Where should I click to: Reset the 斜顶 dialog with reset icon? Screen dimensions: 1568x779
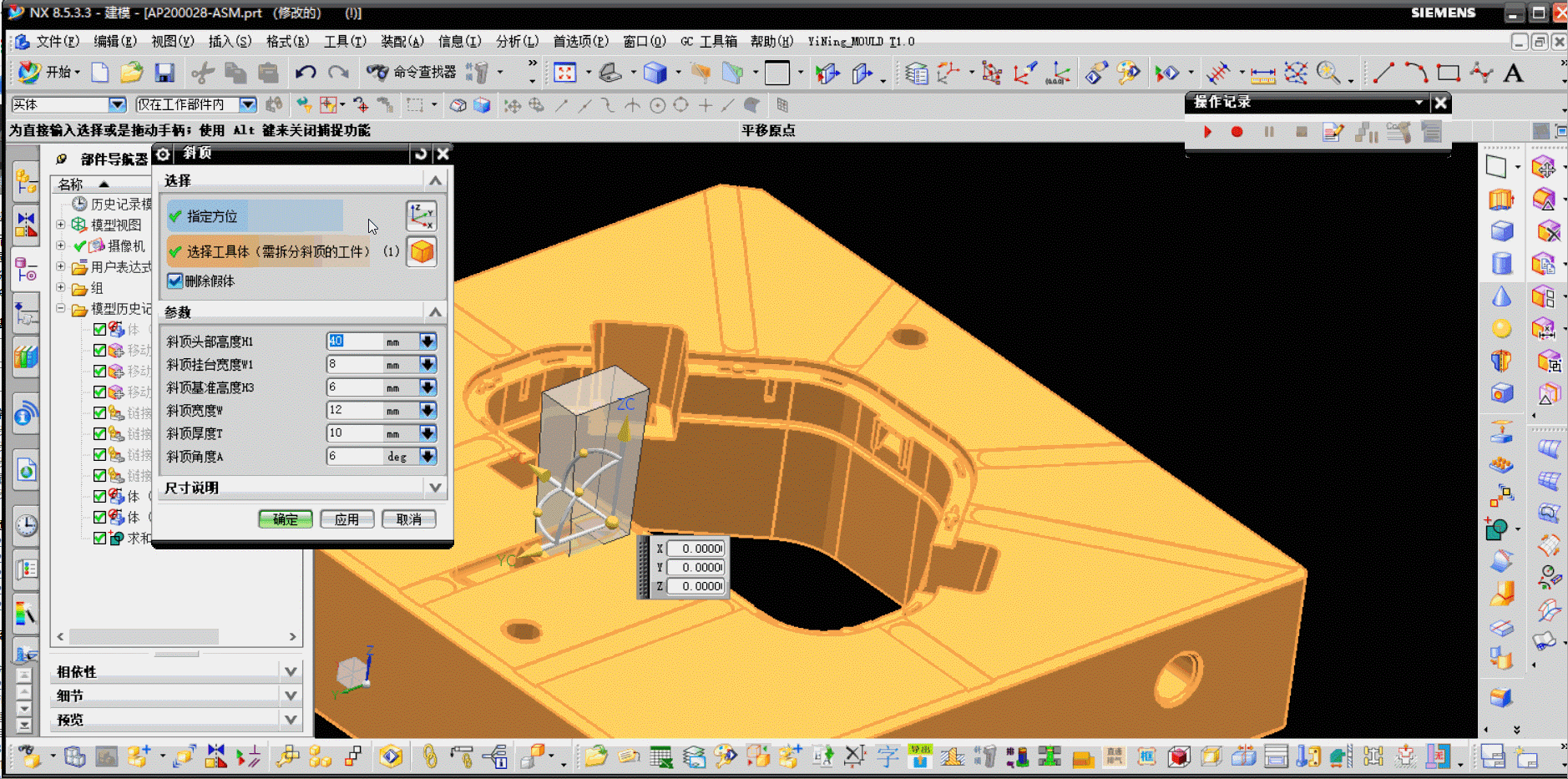(x=421, y=154)
